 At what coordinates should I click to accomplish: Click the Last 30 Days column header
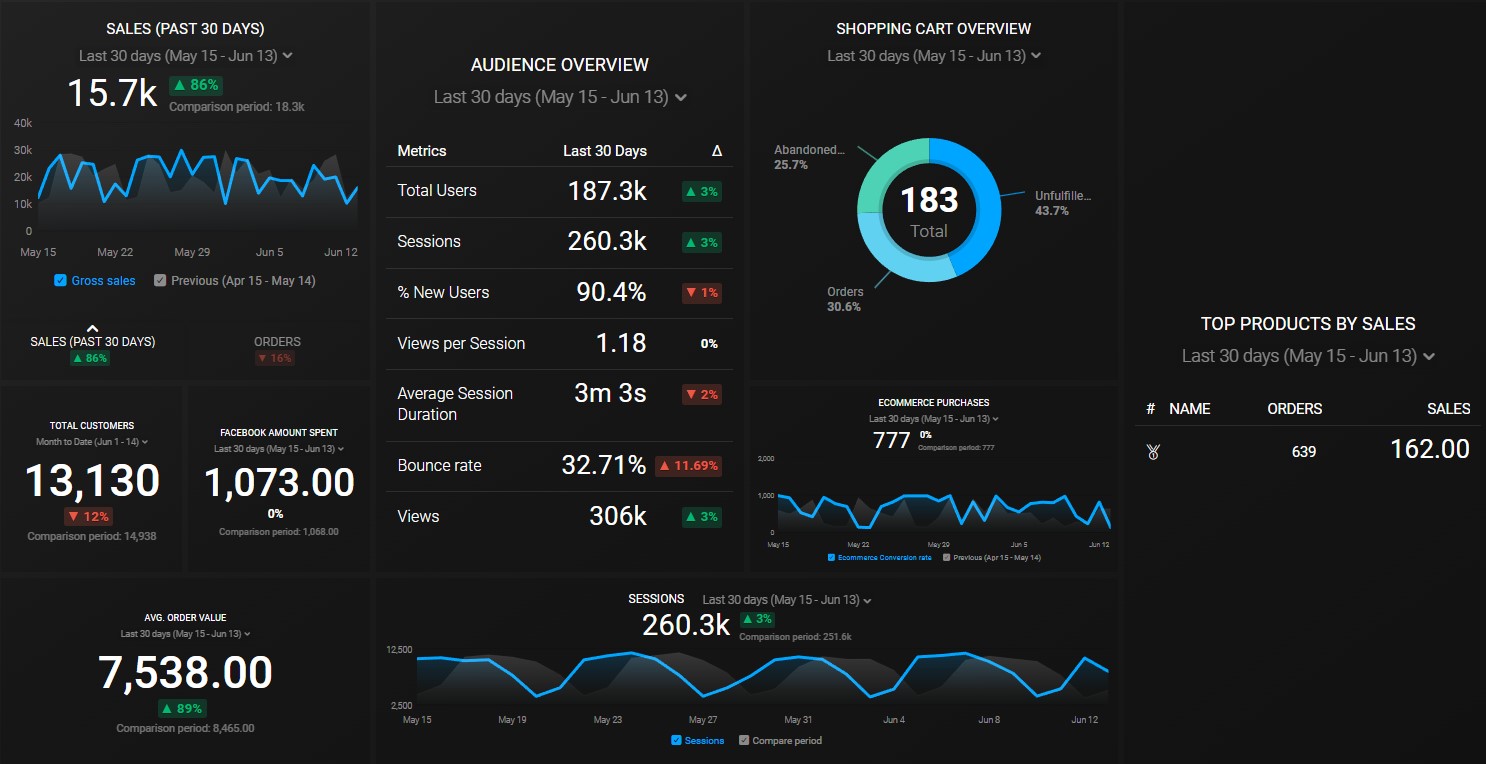pos(605,151)
